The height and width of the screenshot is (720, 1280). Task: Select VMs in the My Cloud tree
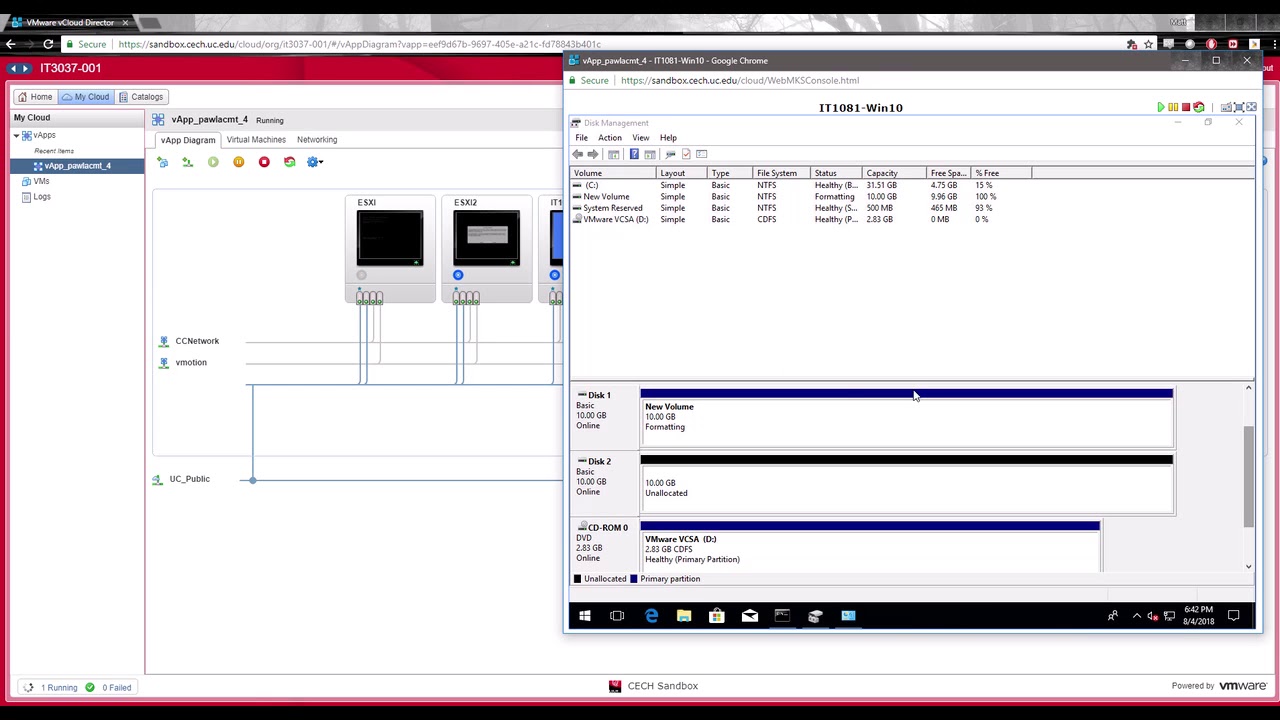[x=41, y=181]
